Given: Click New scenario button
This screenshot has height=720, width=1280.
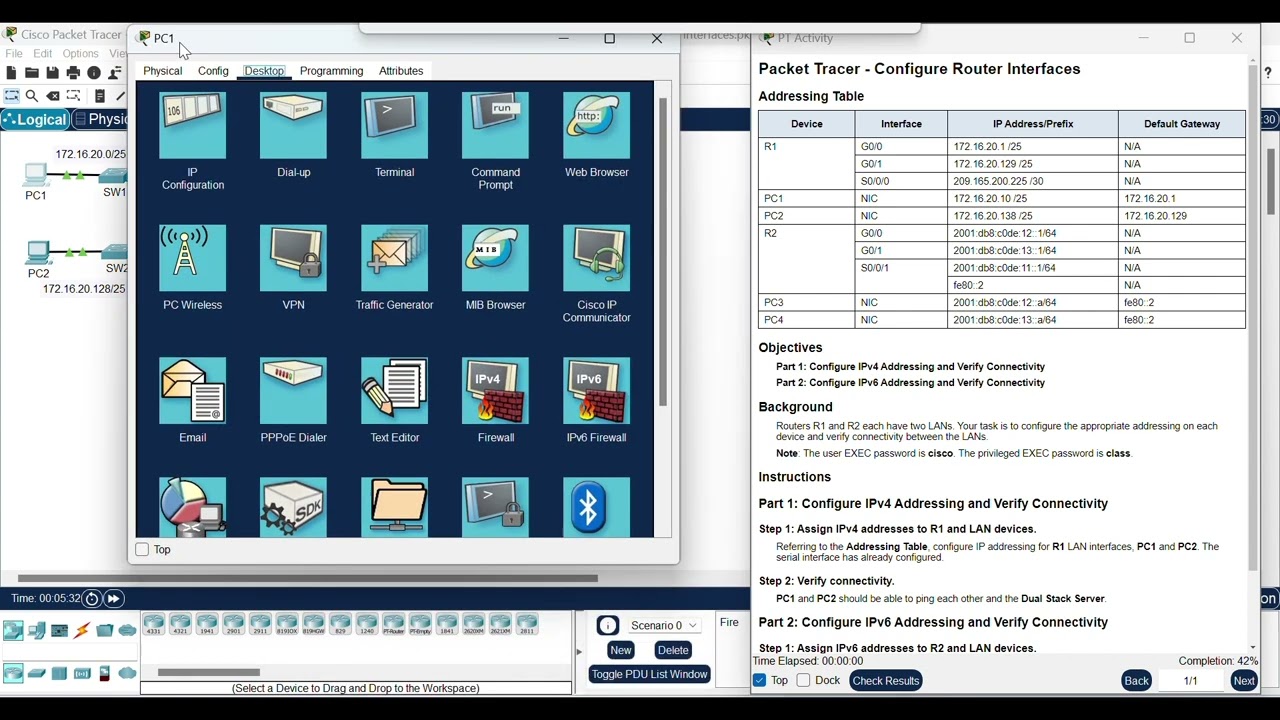Looking at the screenshot, I should pyautogui.click(x=620, y=650).
